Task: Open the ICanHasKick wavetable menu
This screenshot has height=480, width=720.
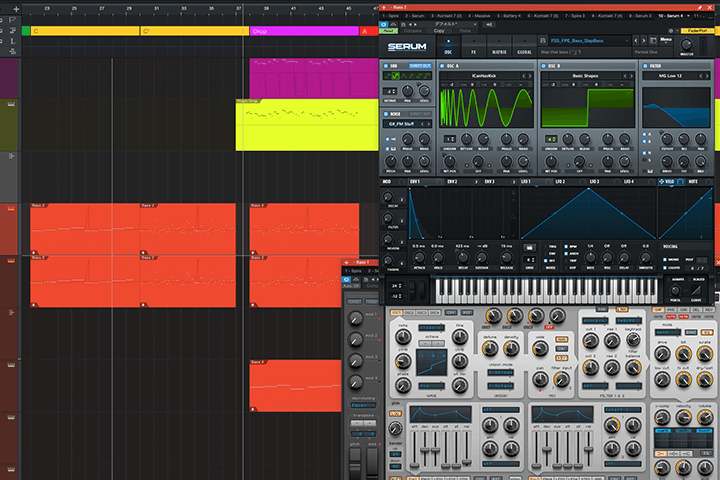Action: (x=484, y=76)
